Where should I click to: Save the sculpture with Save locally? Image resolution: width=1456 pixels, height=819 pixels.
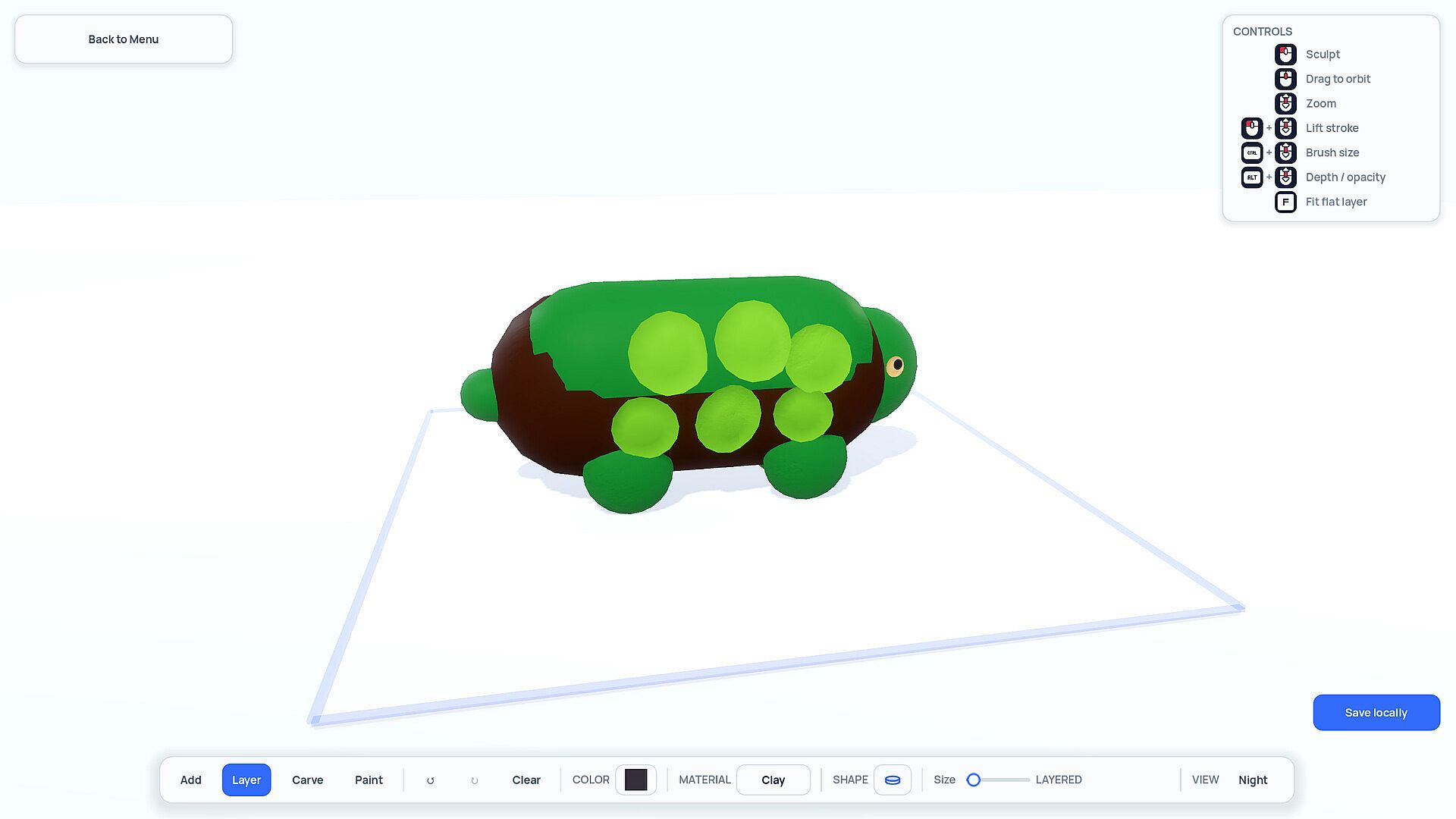(1376, 713)
